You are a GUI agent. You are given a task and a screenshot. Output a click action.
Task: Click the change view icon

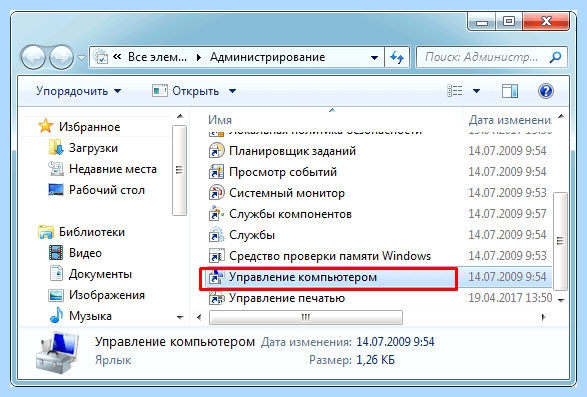coord(454,91)
